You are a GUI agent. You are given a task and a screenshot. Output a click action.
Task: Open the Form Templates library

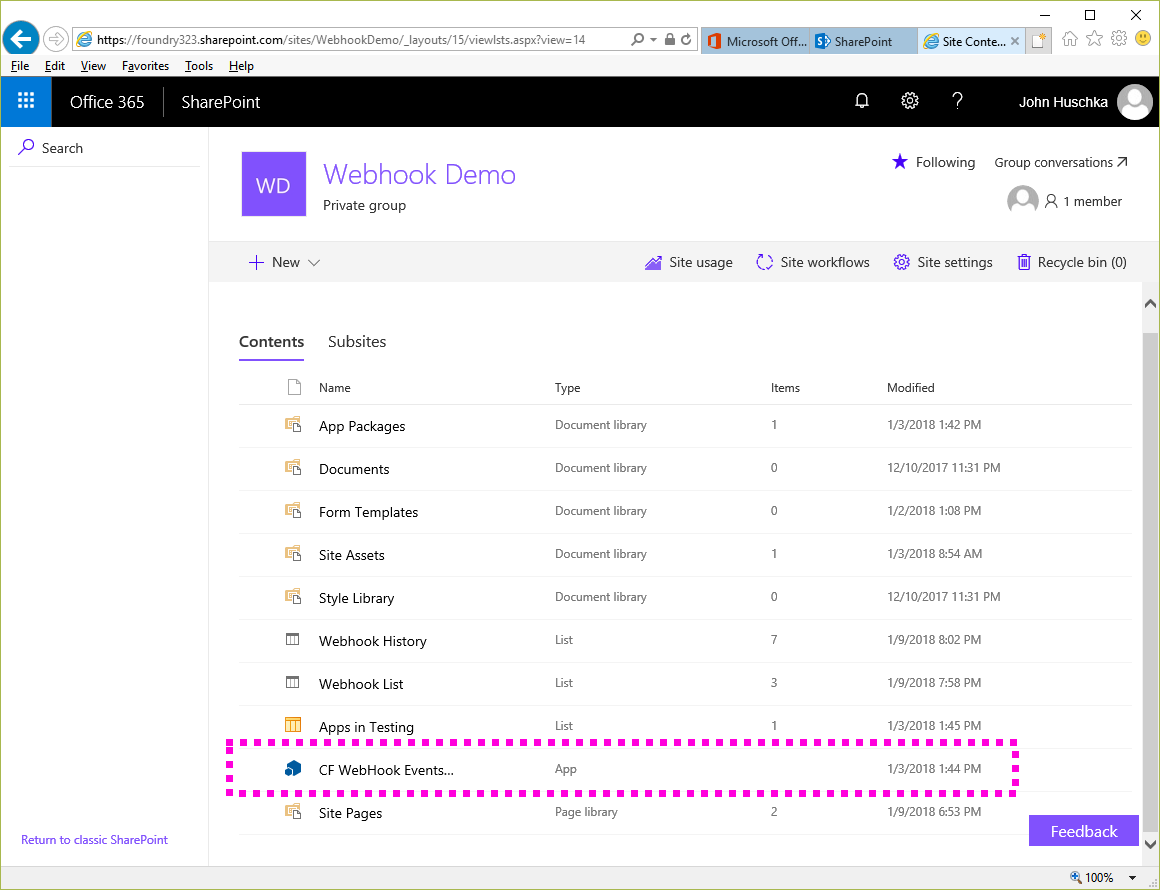click(368, 512)
